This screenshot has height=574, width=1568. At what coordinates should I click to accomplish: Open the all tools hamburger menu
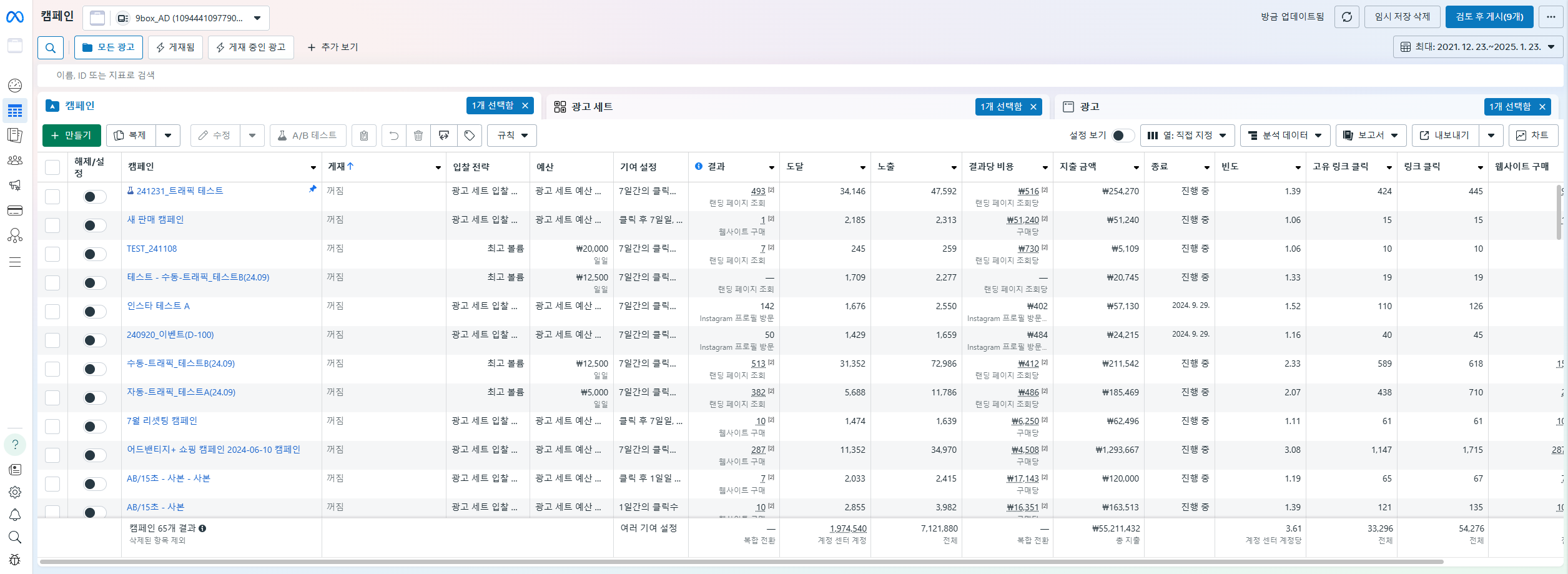pos(15,262)
